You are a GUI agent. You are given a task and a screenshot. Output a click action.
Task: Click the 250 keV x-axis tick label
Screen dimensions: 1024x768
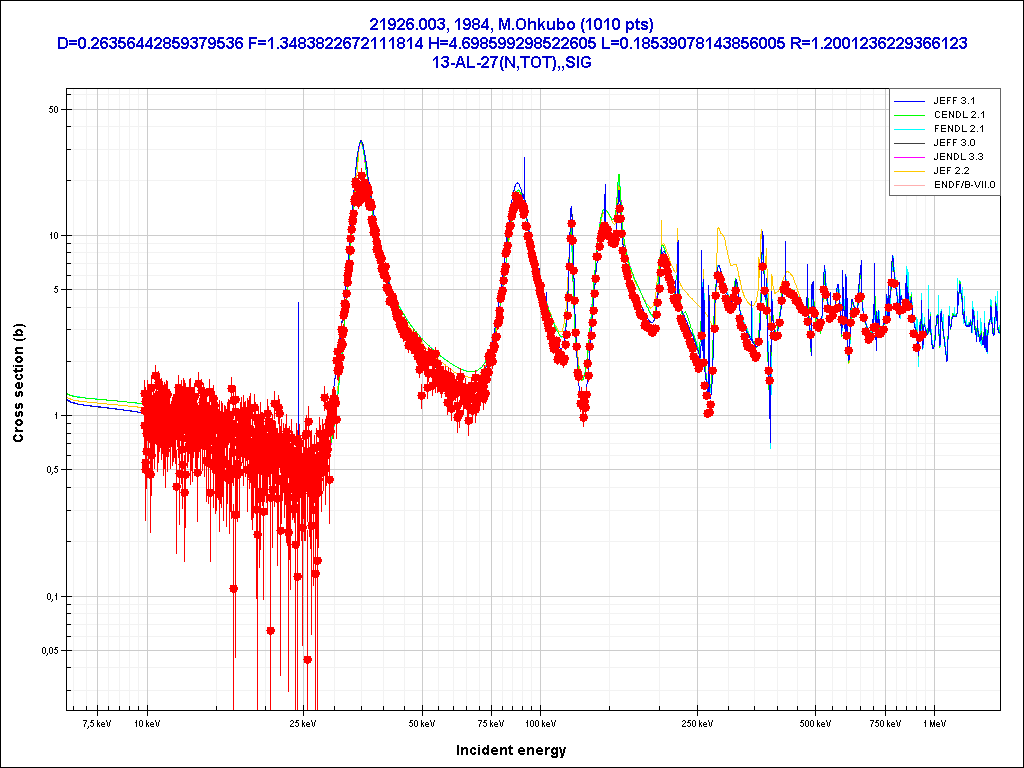pos(697,723)
